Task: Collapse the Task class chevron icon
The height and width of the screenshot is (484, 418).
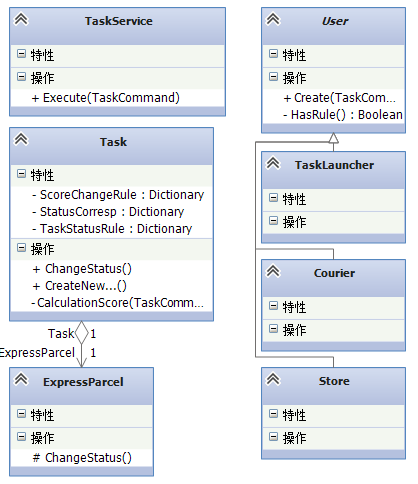Action: point(21,139)
